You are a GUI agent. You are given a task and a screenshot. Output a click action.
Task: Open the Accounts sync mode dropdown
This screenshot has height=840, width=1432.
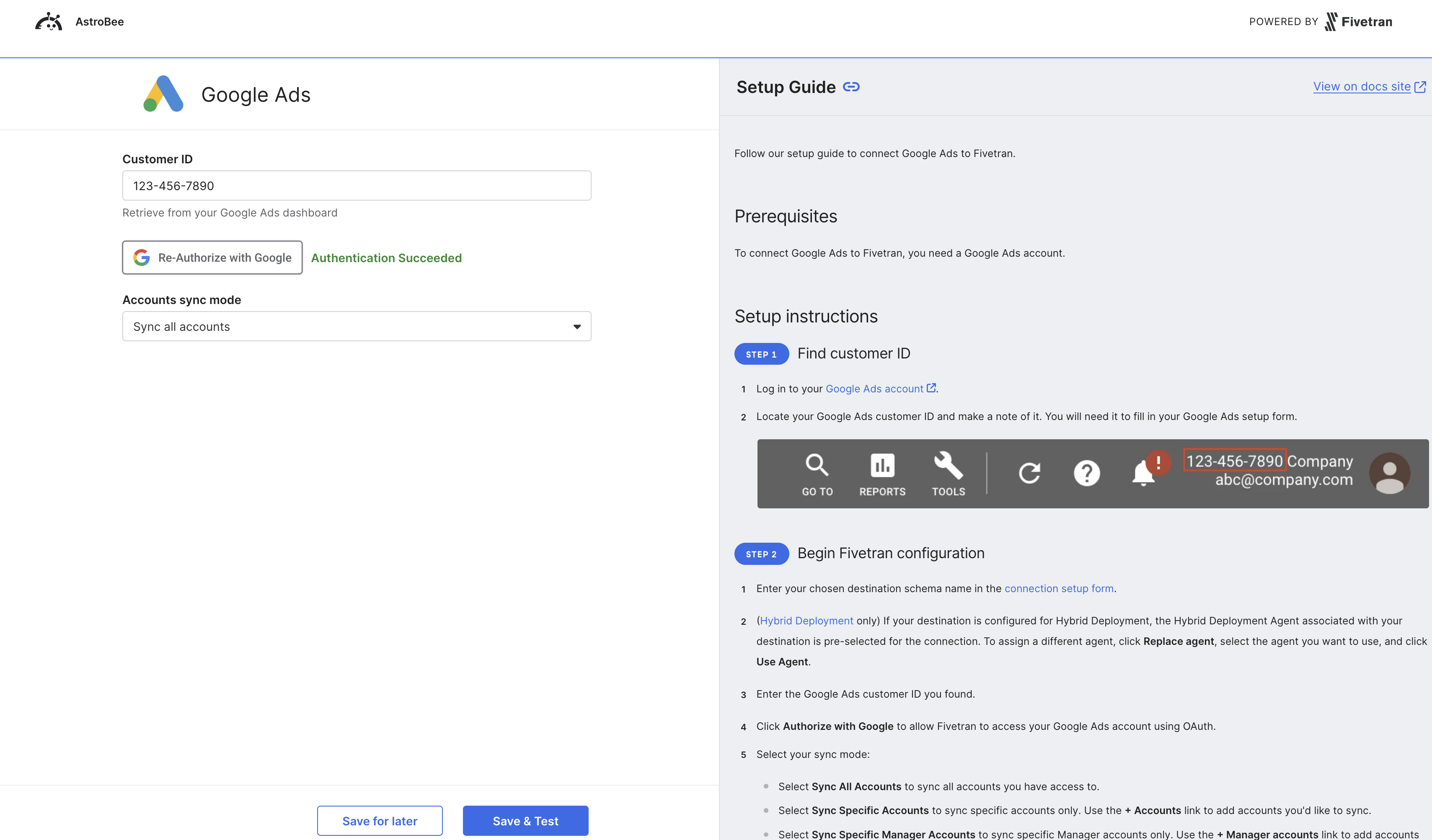point(356,326)
